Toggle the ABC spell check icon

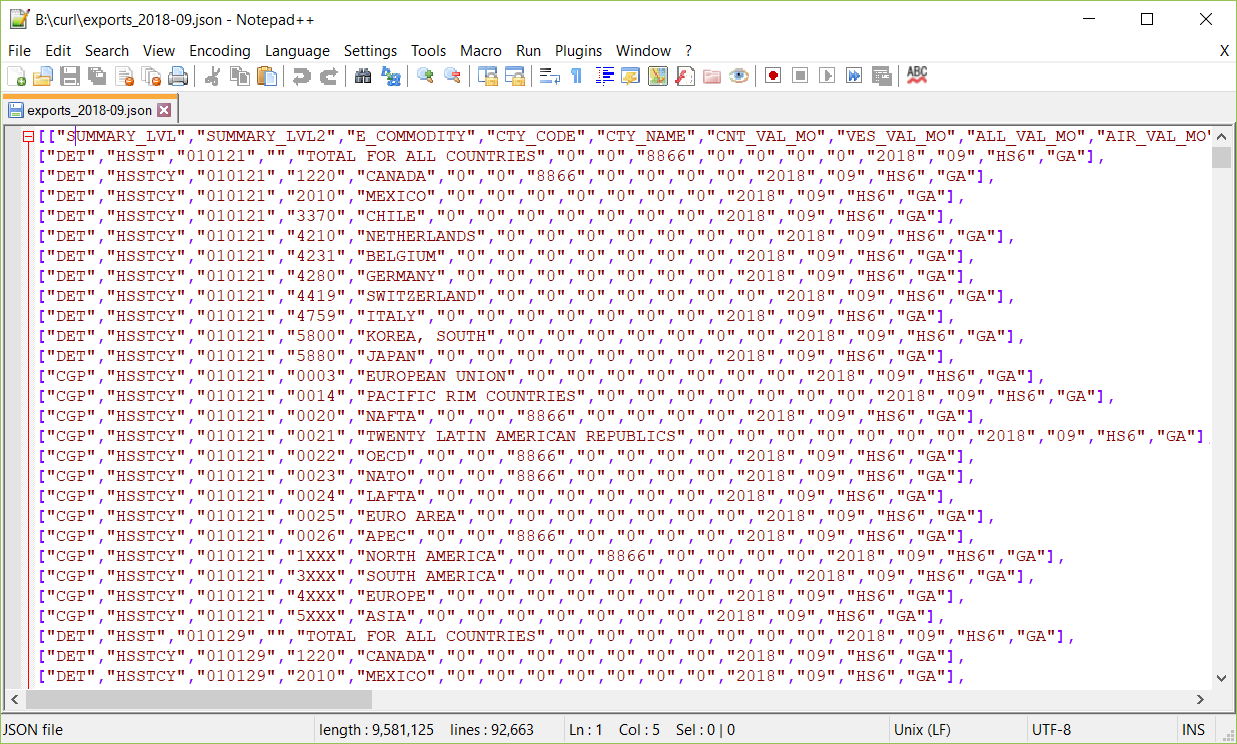point(917,76)
